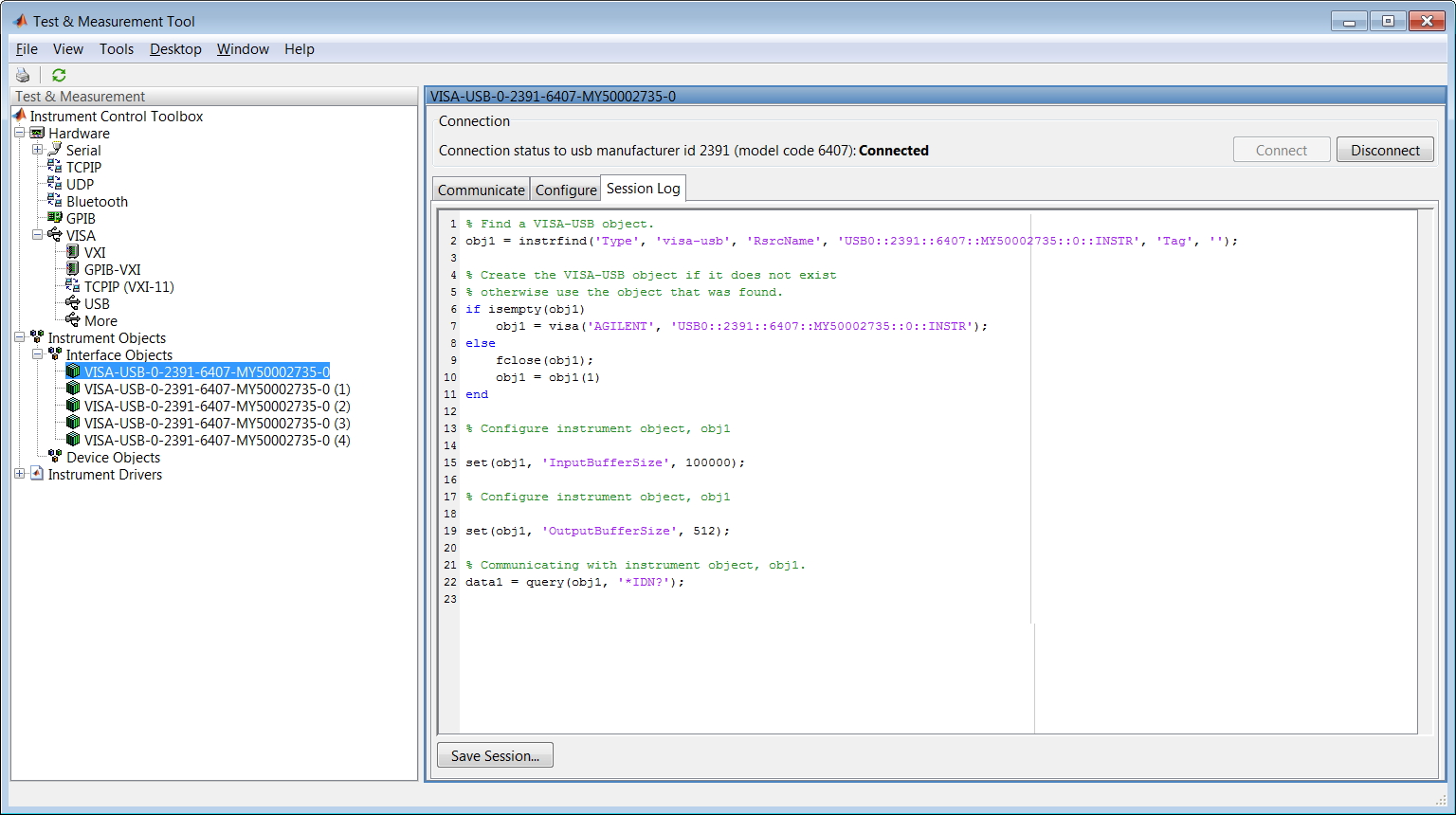This screenshot has height=815, width=1456.
Task: Open the Help menu
Action: (x=300, y=49)
